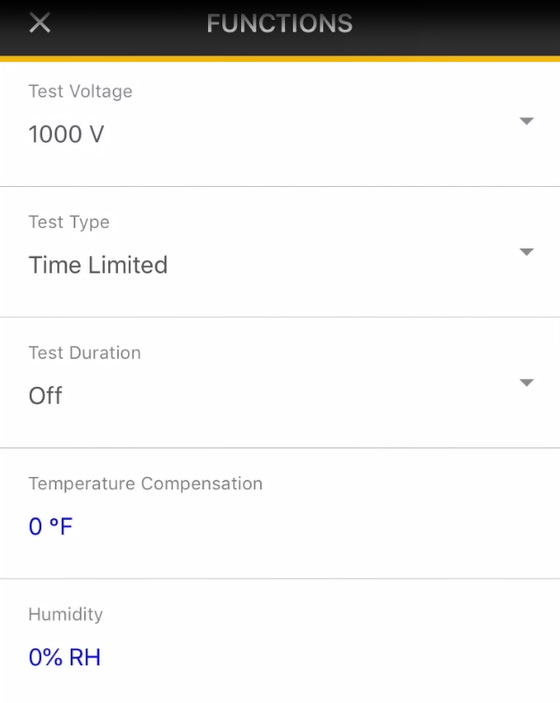Select the Test Voltage label

(x=80, y=91)
